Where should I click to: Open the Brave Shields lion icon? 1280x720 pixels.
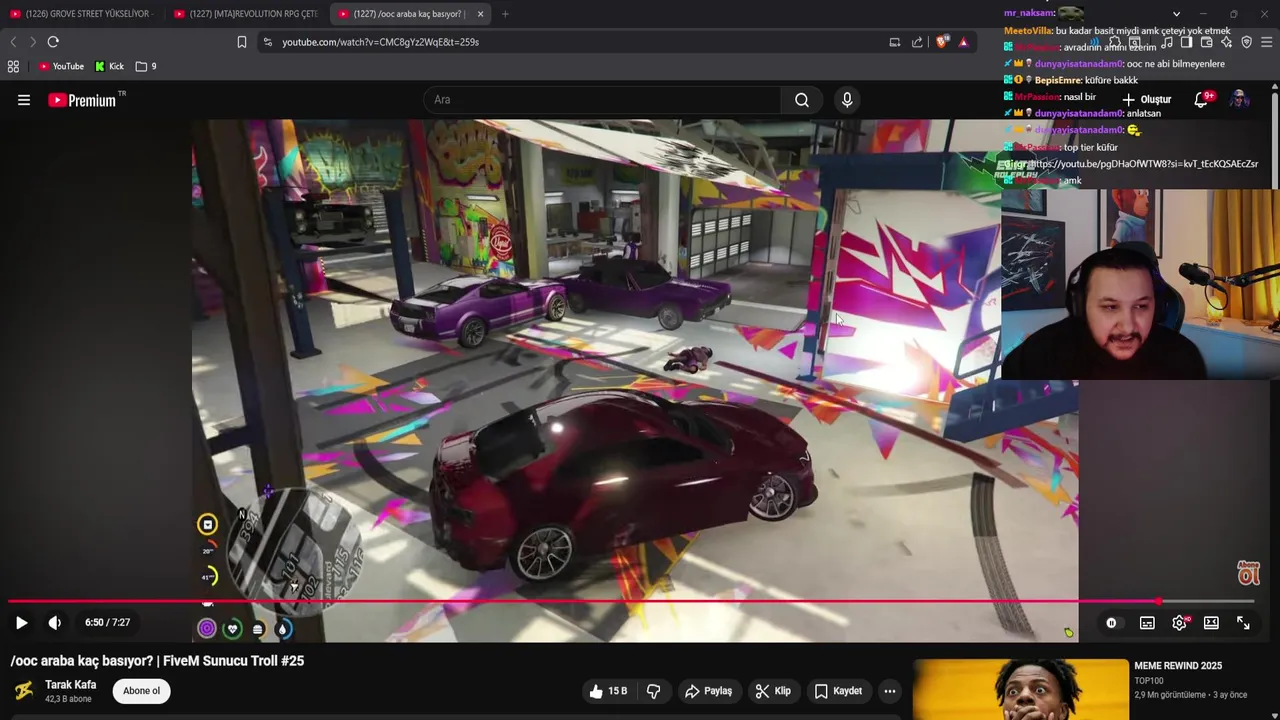pyautogui.click(x=942, y=42)
